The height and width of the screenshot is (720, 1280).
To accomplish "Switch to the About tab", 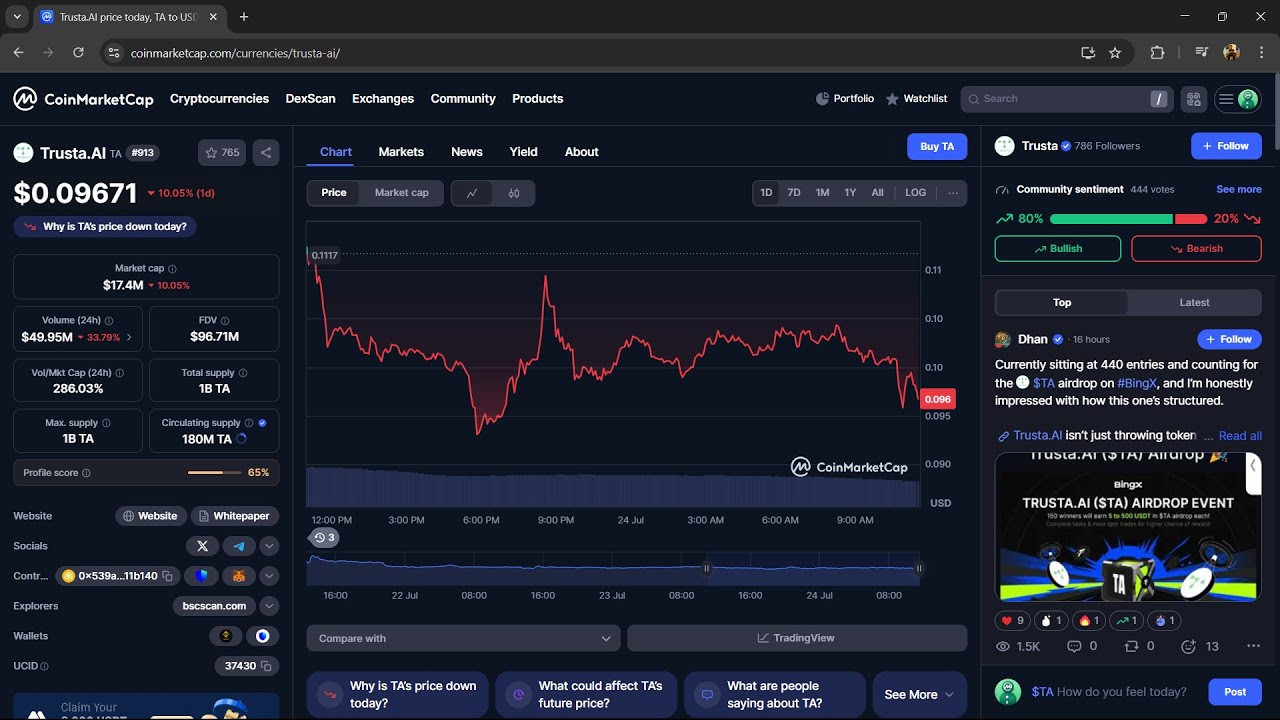I will click(582, 152).
